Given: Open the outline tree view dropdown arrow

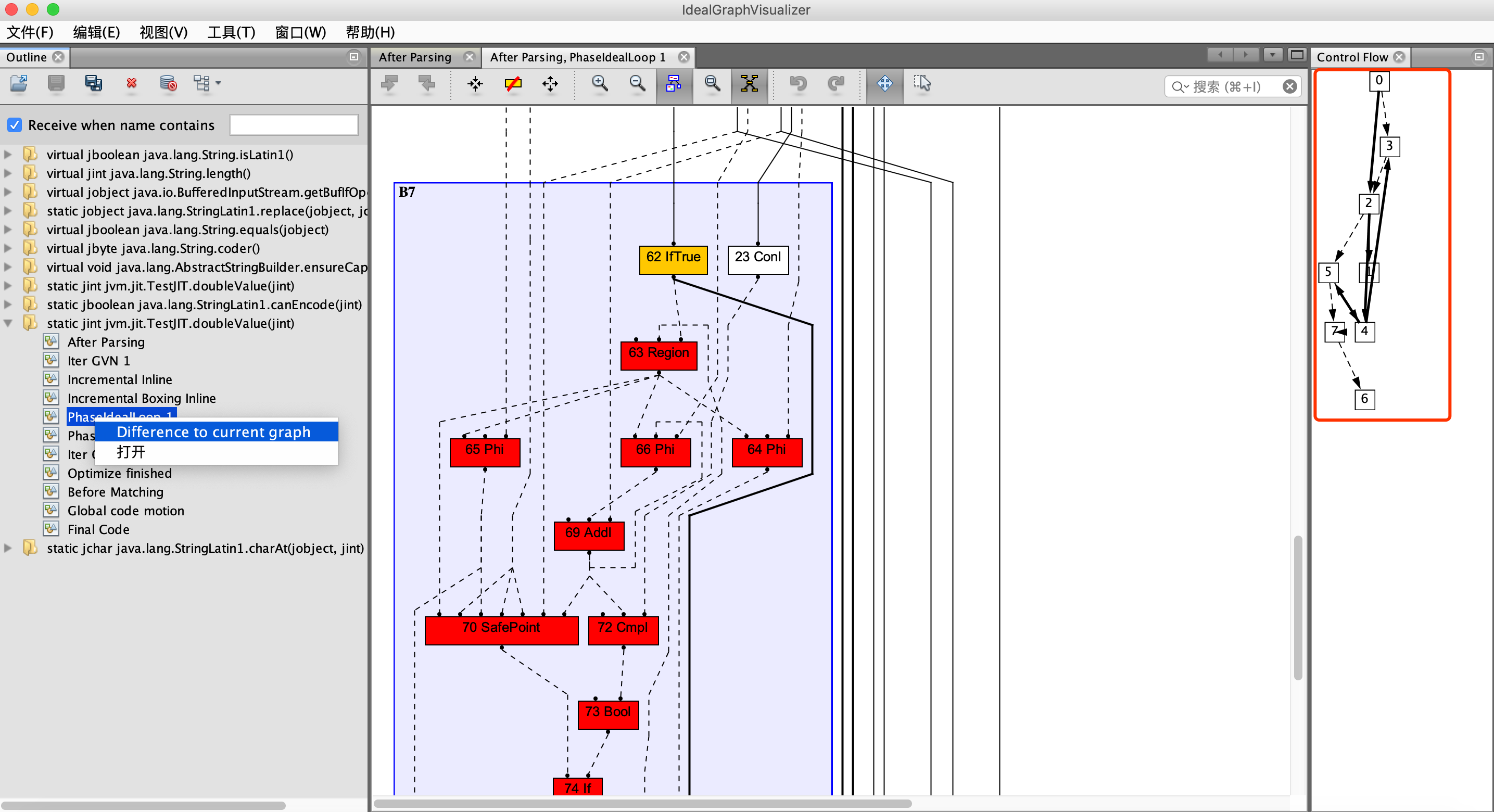Looking at the screenshot, I should coord(218,83).
